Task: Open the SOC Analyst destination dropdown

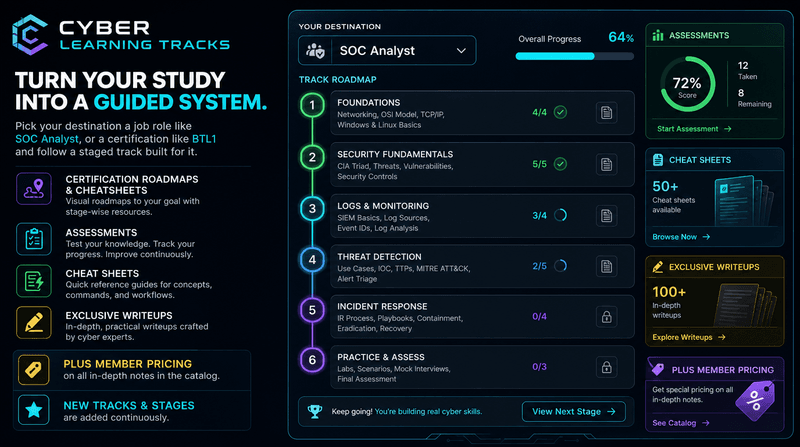Action: click(x=387, y=51)
